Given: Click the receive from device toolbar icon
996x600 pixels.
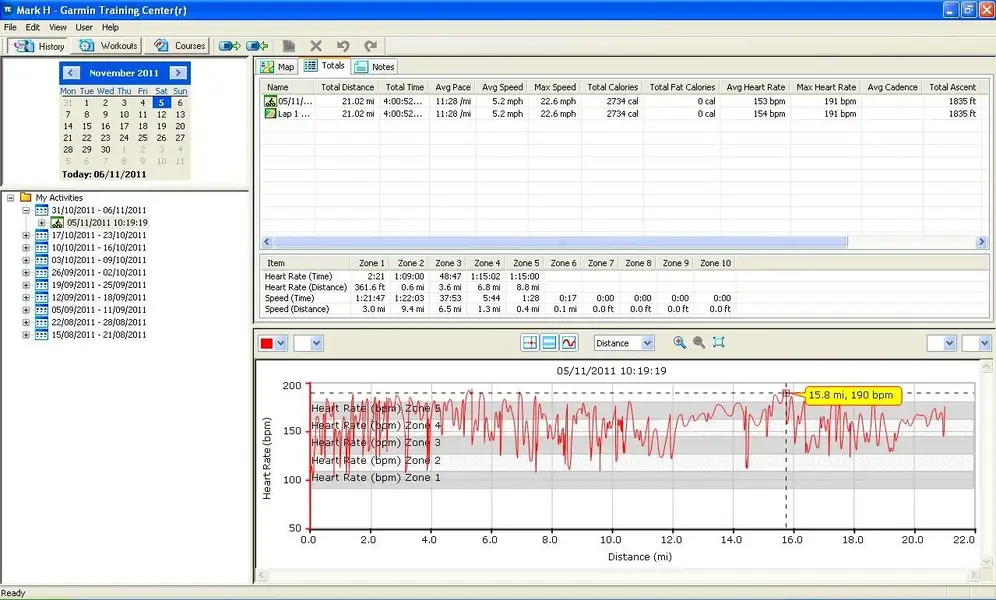Looking at the screenshot, I should [x=257, y=46].
